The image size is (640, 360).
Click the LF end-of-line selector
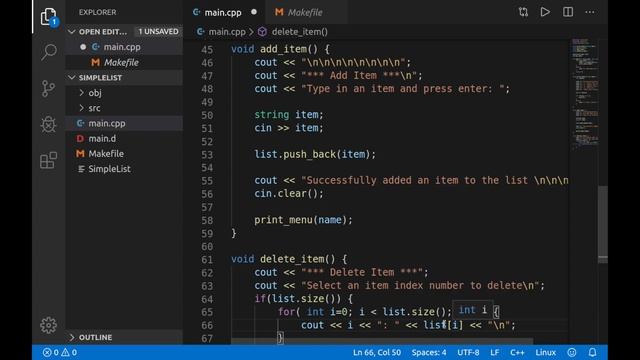(x=495, y=352)
